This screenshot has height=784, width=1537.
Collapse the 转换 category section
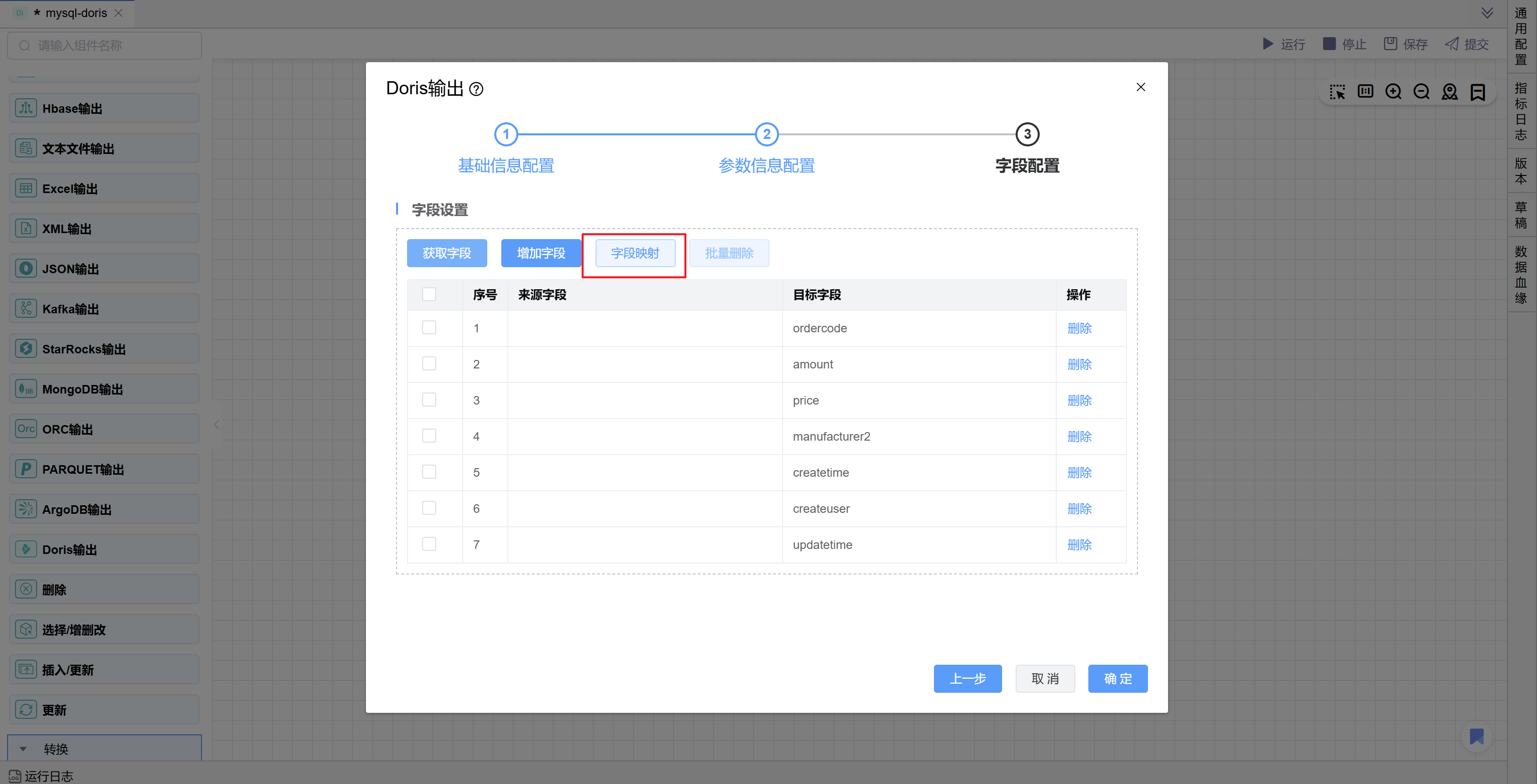pyautogui.click(x=23, y=748)
